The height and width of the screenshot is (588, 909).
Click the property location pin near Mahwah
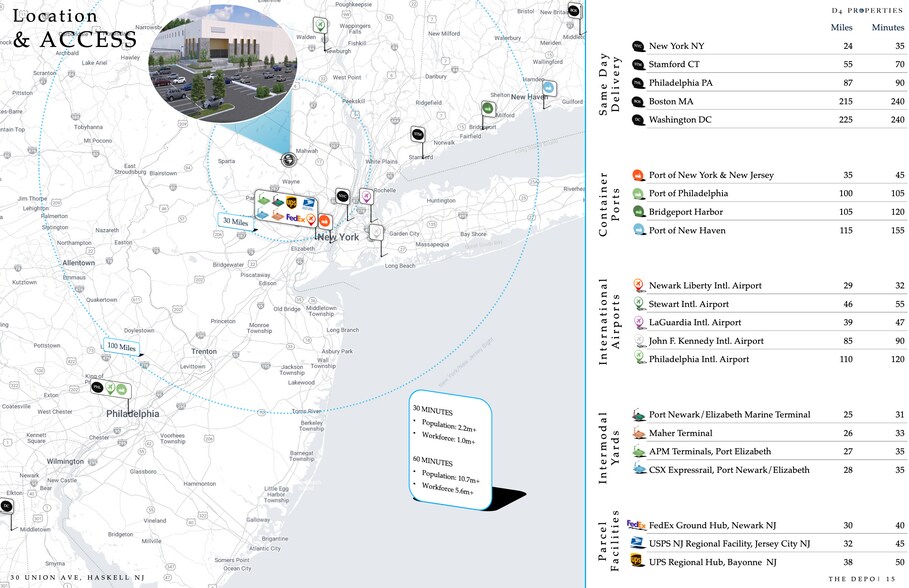[289, 159]
